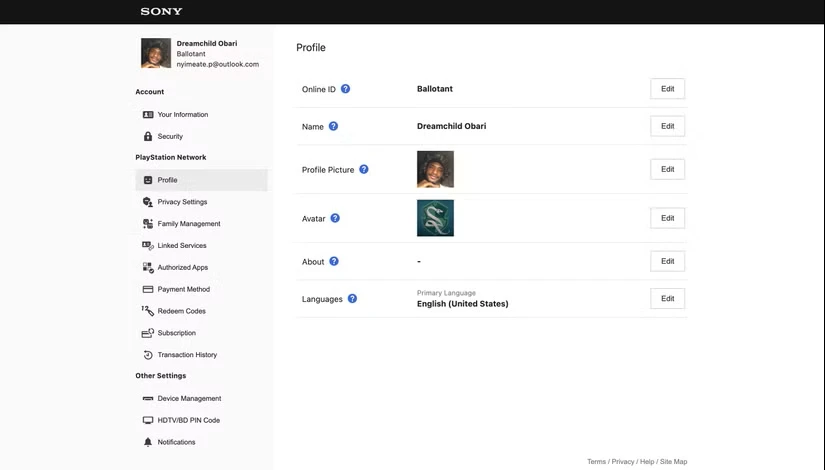Open Privacy Settings section
Viewport: 825px width, 470px height.
click(x=182, y=202)
